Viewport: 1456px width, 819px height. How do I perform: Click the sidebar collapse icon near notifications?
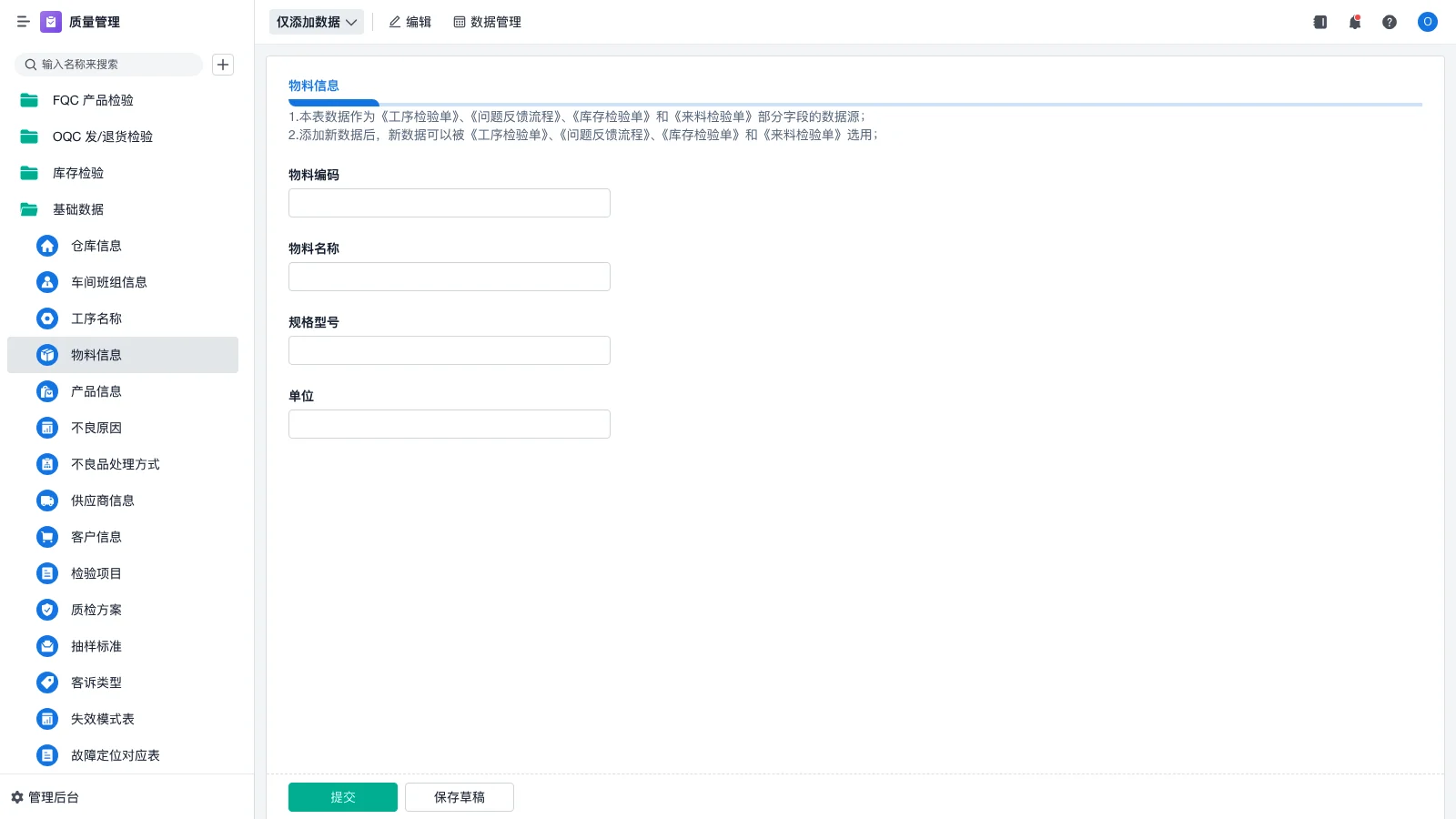click(x=1319, y=22)
